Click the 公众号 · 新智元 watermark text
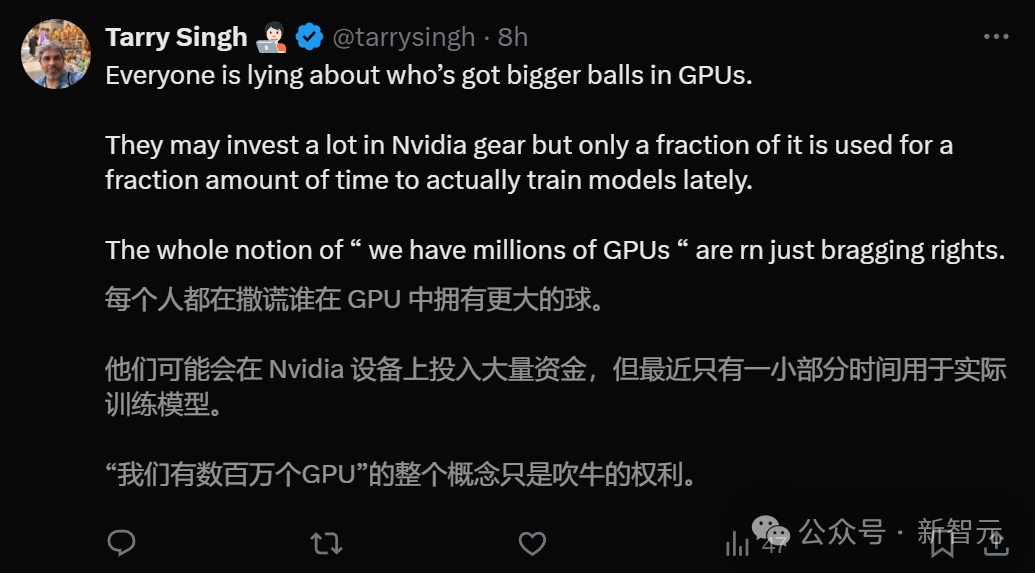Viewport: 1035px width, 573px height. tap(900, 531)
